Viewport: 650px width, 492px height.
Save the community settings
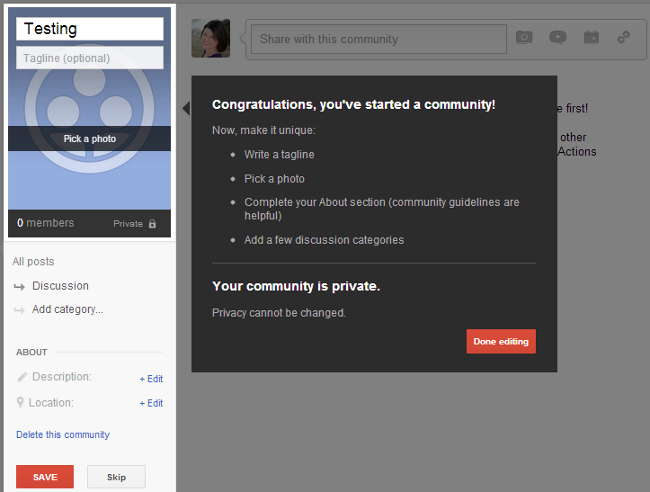(45, 477)
